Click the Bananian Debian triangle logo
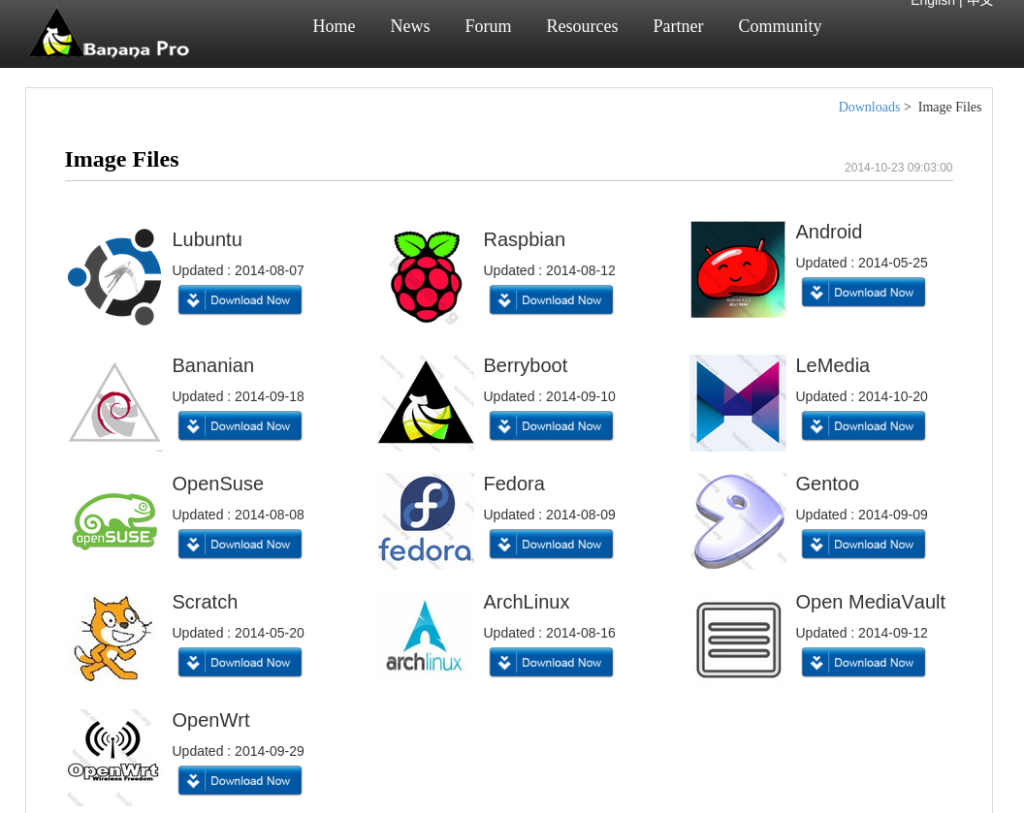Screen dimensions: 1024x813 pyautogui.click(x=114, y=403)
